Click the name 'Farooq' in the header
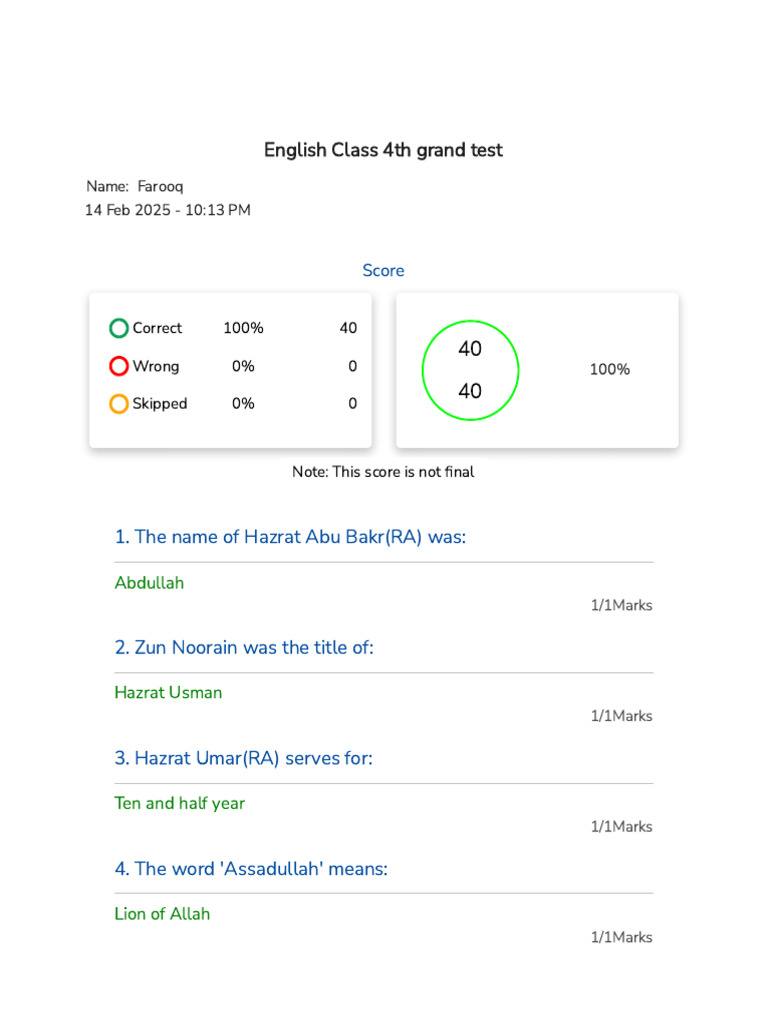The height and width of the screenshot is (1024, 768). [x=160, y=187]
